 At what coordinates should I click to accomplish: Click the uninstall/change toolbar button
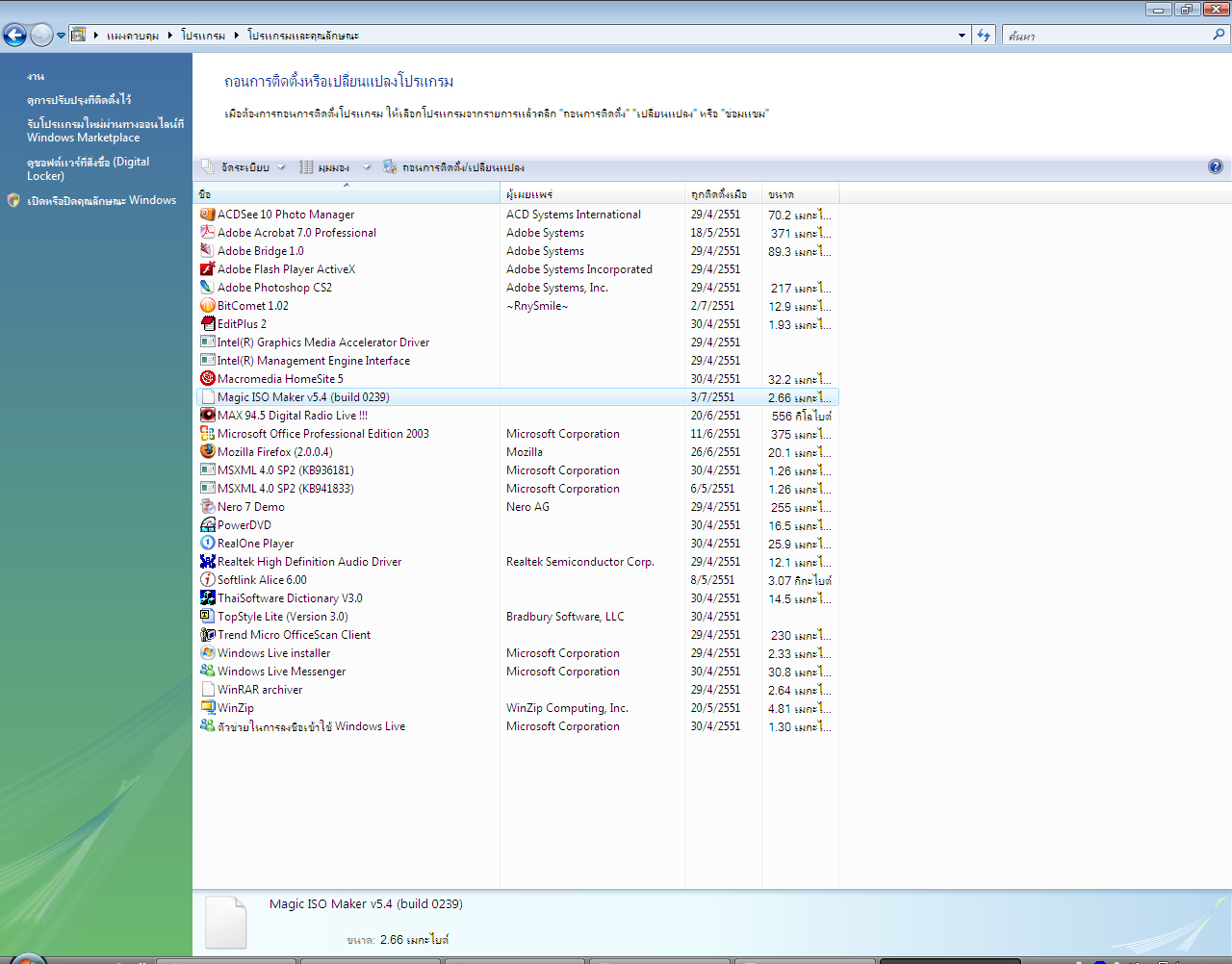click(x=453, y=167)
